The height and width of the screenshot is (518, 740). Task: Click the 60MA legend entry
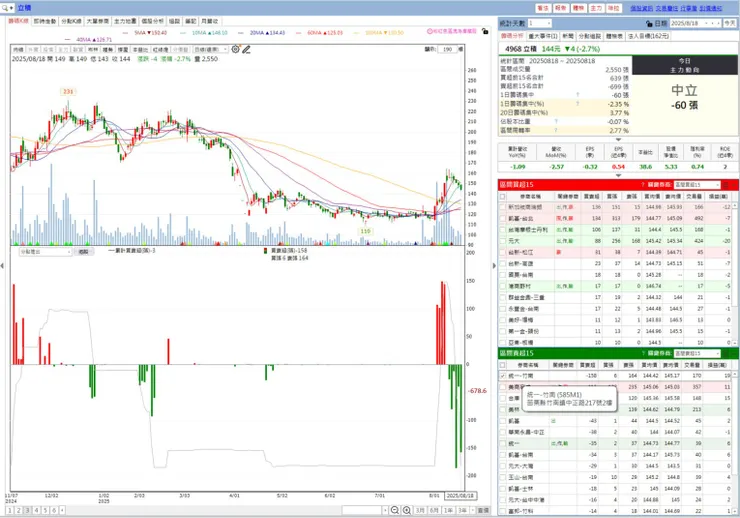pos(320,33)
